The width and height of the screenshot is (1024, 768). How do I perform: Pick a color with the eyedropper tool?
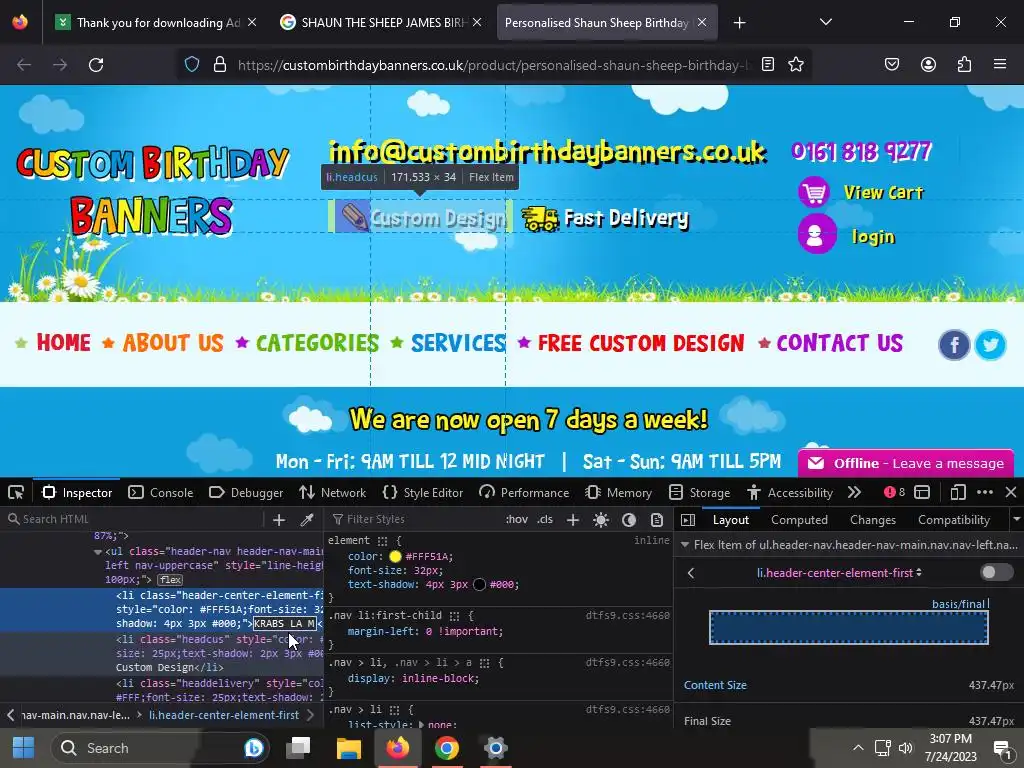[306, 520]
